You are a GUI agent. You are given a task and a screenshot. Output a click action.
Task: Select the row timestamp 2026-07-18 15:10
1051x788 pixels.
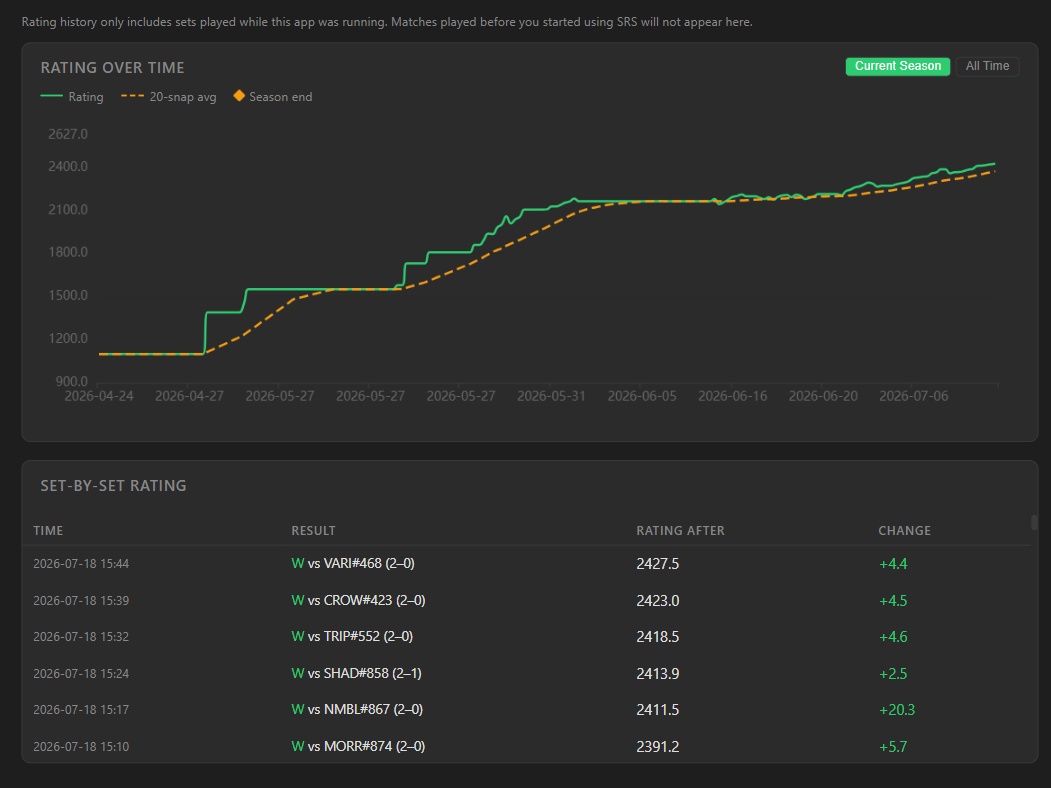[81, 747]
